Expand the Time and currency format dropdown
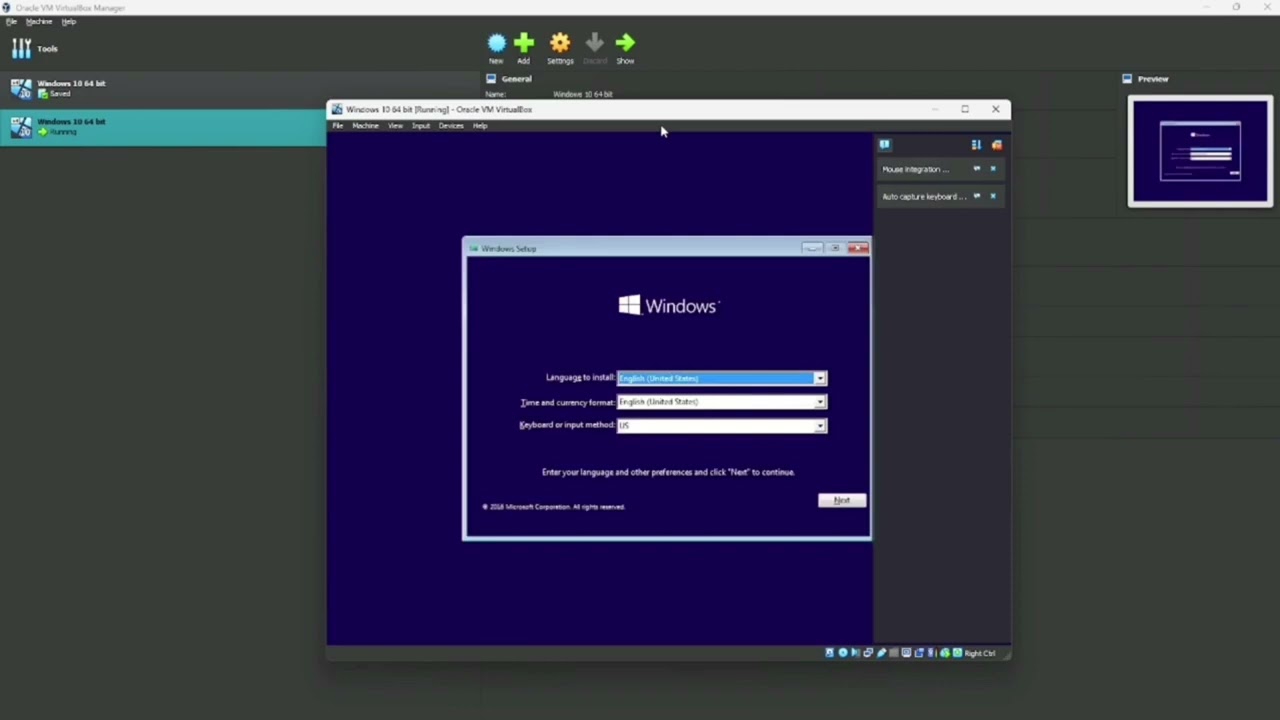Image resolution: width=1280 pixels, height=720 pixels. pos(820,402)
